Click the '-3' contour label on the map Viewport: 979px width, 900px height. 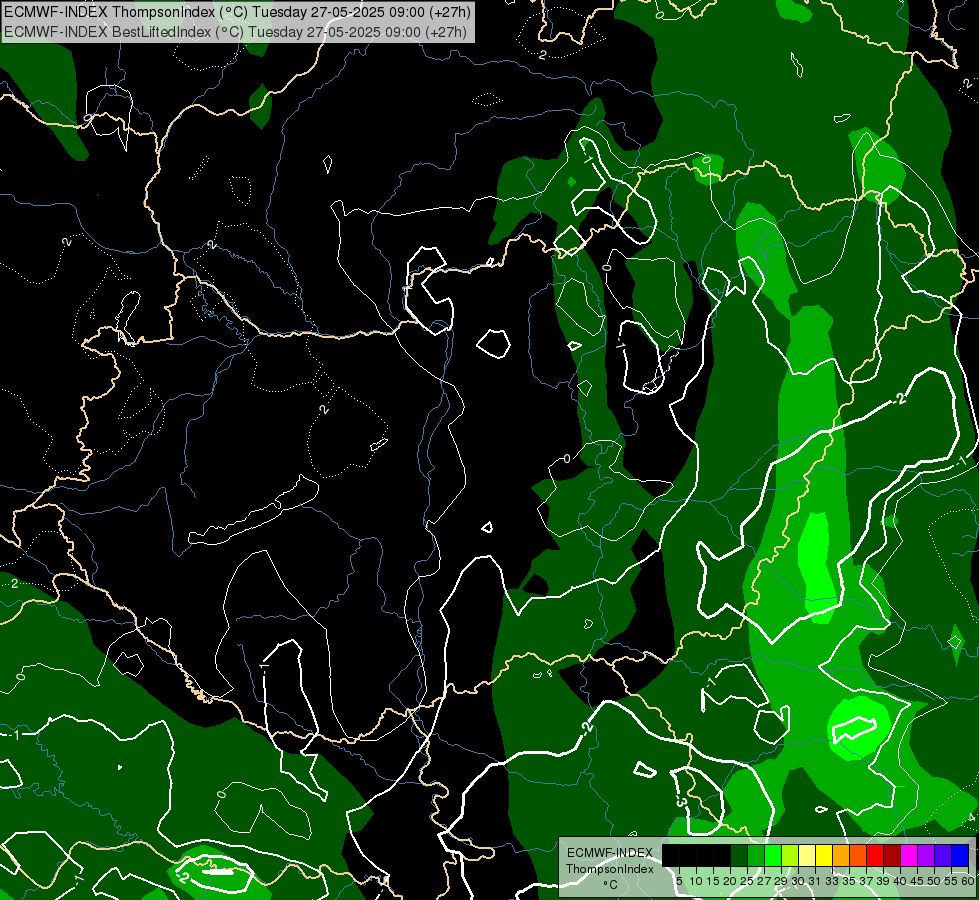(x=682, y=801)
